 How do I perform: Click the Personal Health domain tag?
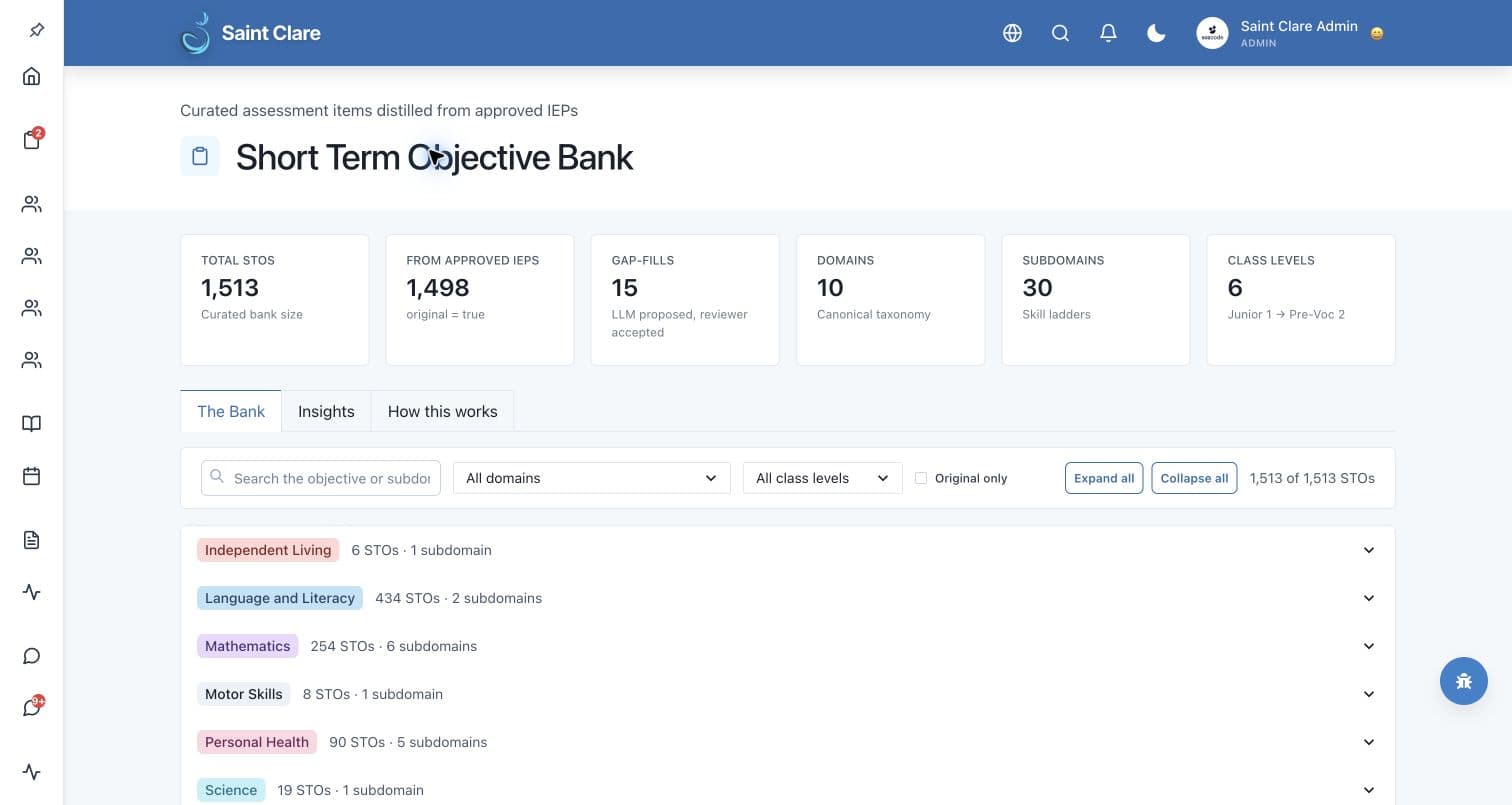257,742
